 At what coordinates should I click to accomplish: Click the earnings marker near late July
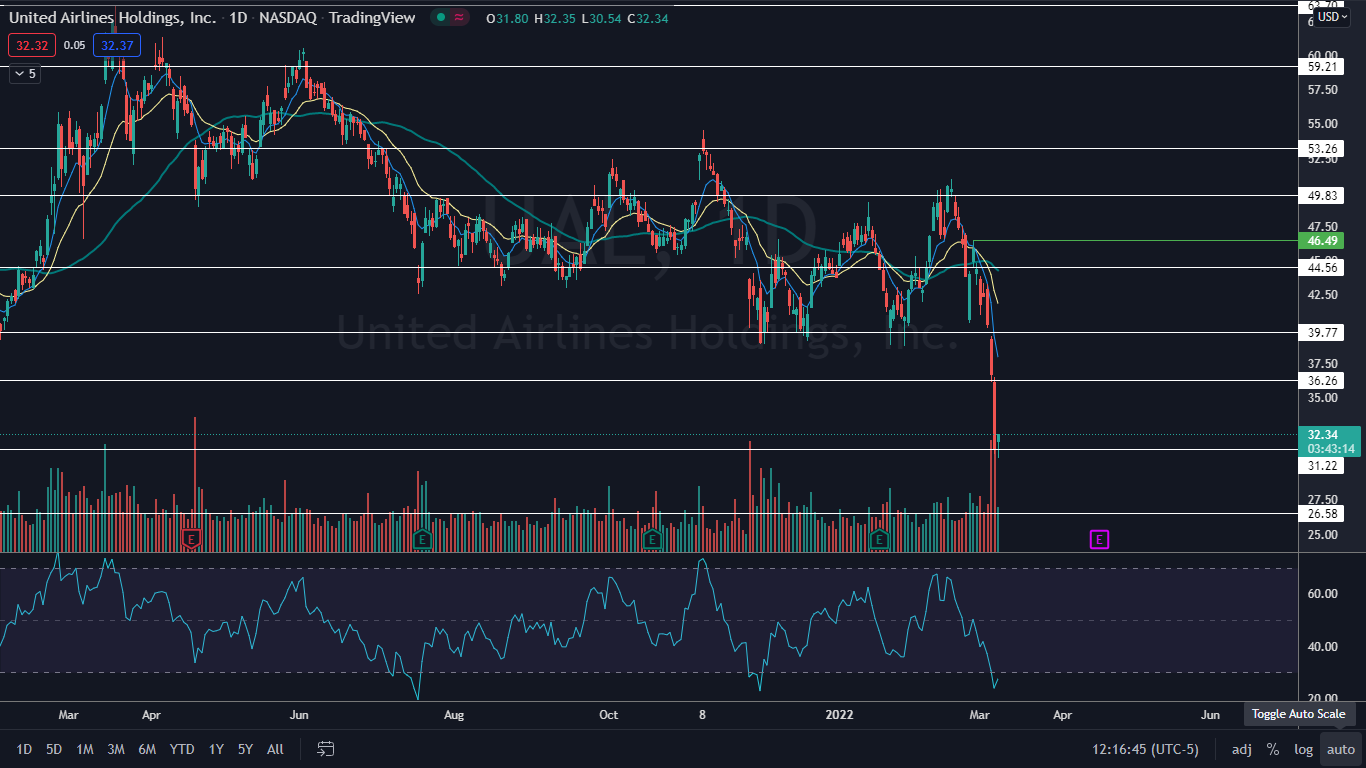click(421, 540)
